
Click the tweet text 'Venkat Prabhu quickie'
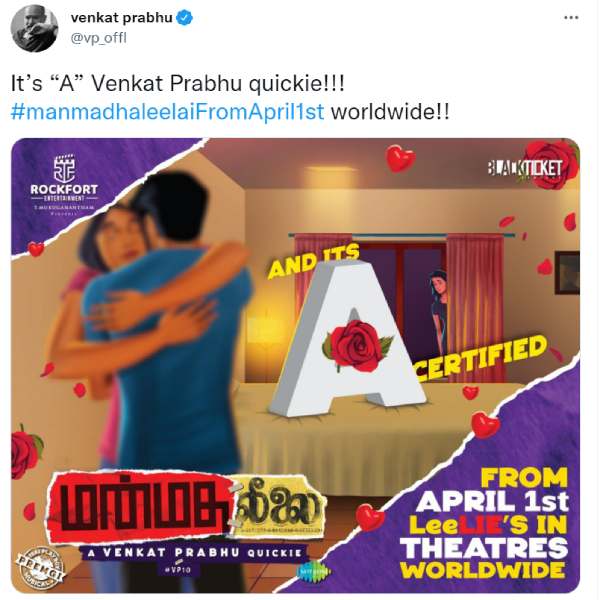click(212, 83)
